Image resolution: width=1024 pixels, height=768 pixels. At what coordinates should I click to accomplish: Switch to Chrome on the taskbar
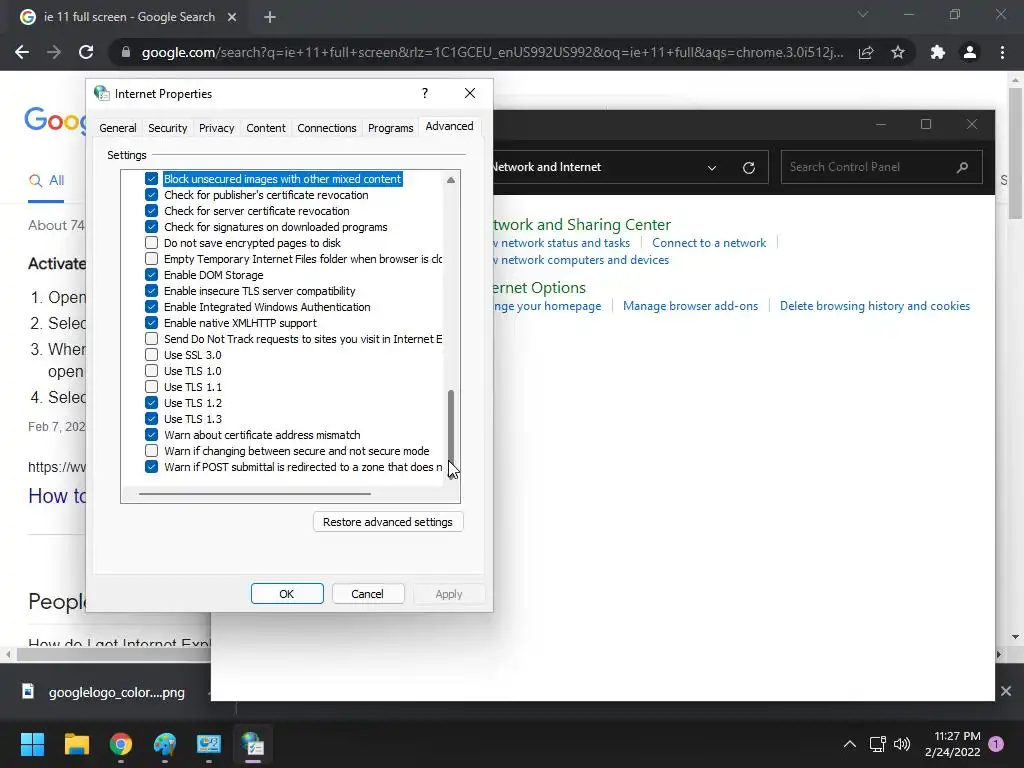pyautogui.click(x=121, y=744)
